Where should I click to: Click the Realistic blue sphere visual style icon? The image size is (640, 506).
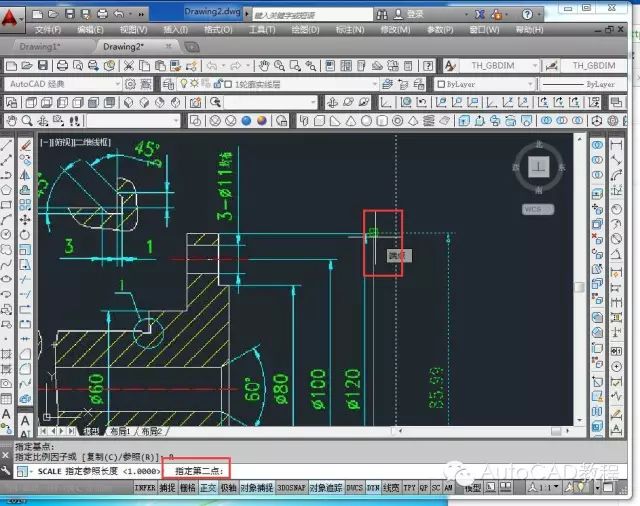point(246,121)
